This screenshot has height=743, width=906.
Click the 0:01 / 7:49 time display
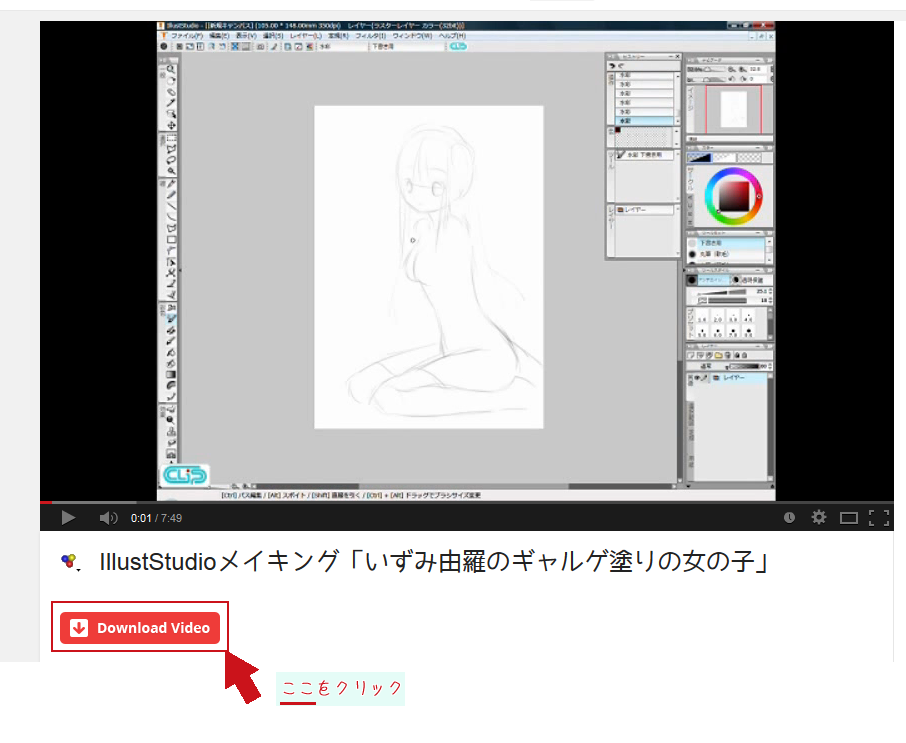pos(157,518)
